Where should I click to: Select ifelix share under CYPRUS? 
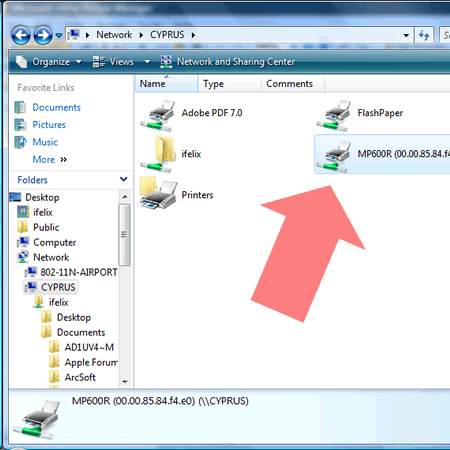pos(59,302)
